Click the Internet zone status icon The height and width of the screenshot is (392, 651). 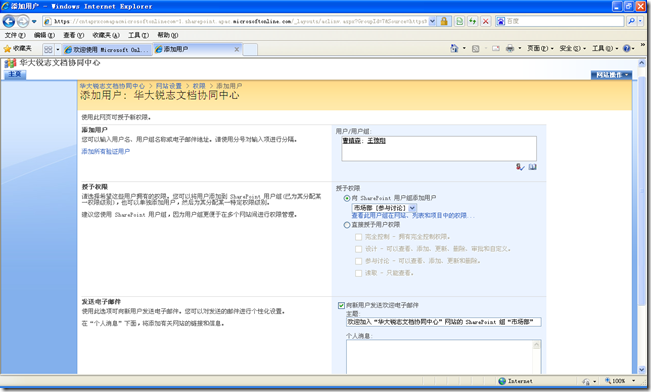(502, 381)
